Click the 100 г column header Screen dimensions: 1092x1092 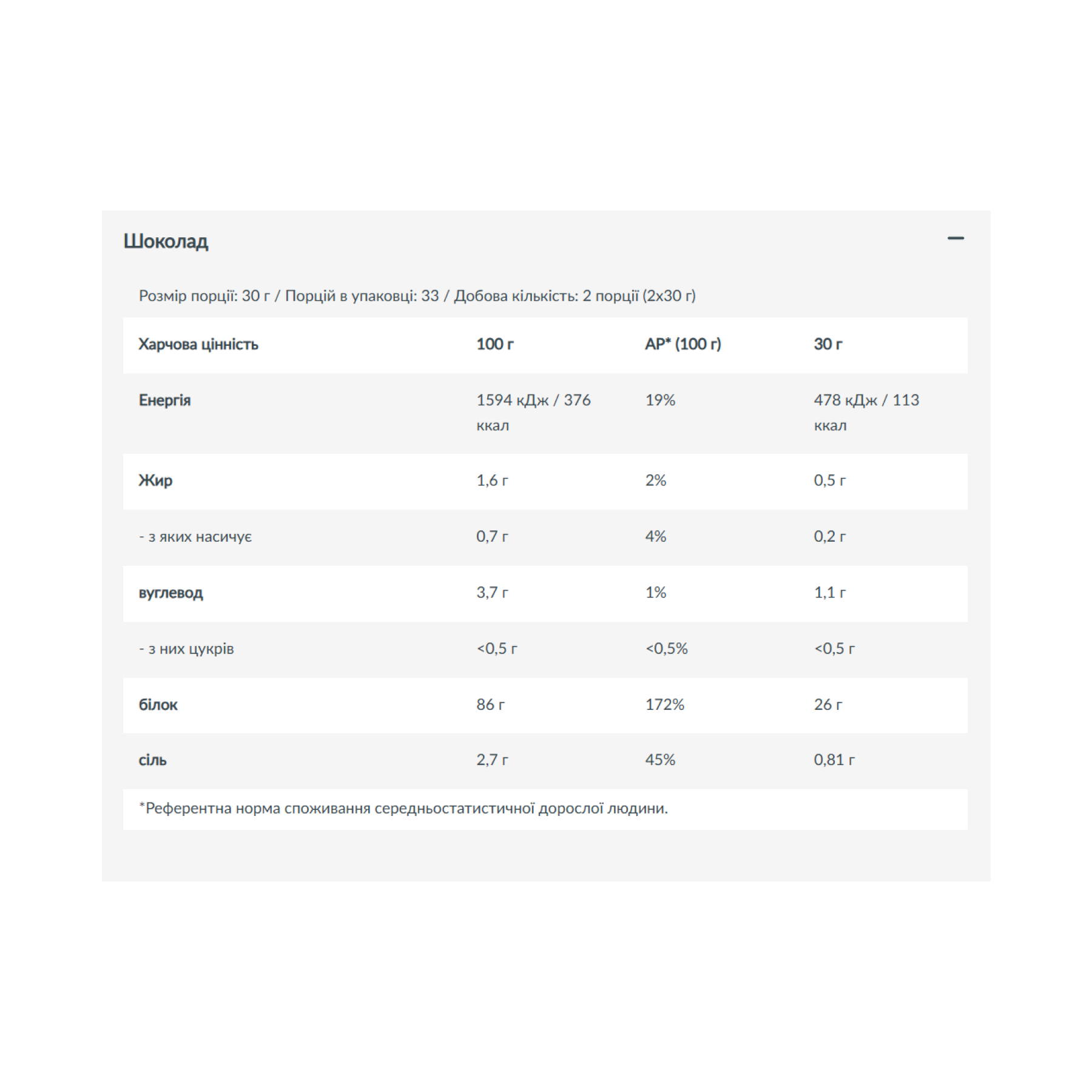click(x=494, y=345)
